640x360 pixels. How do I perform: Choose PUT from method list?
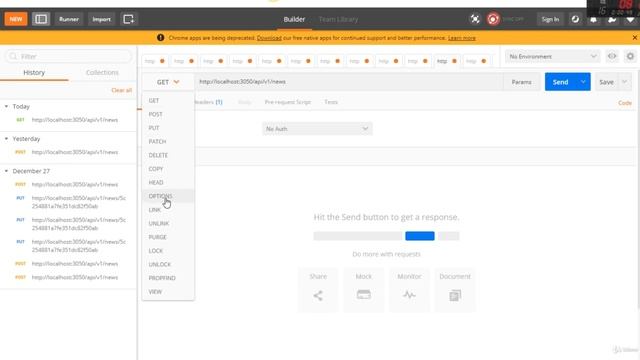pyautogui.click(x=168, y=128)
